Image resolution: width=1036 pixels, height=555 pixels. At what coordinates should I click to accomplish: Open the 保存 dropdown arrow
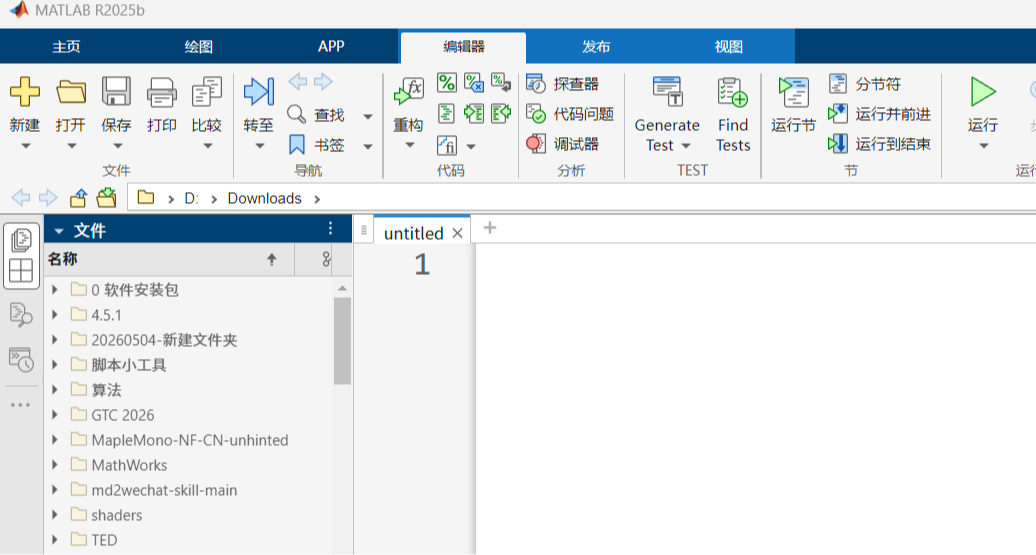point(116,146)
